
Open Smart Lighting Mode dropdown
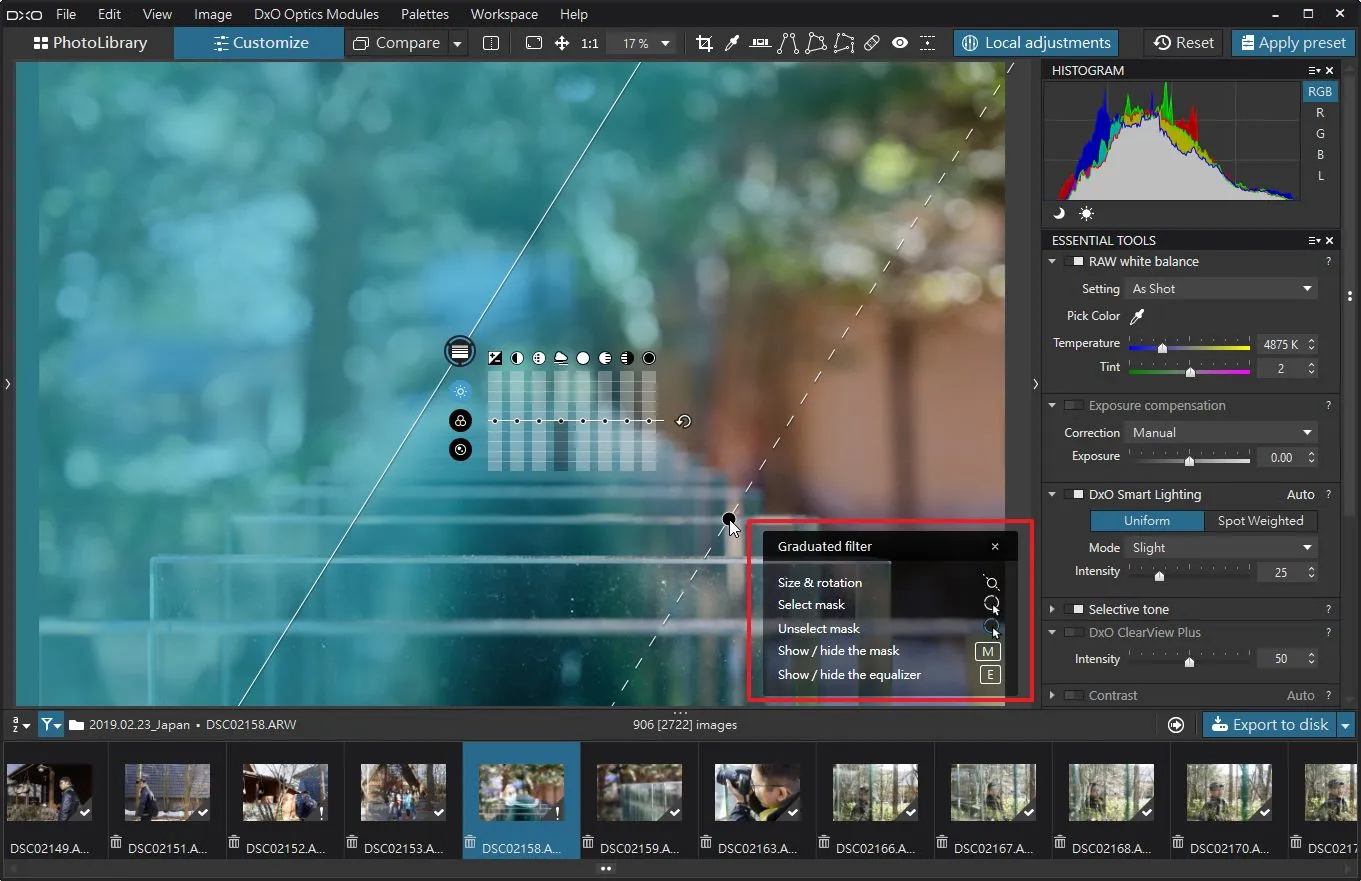click(x=1222, y=548)
